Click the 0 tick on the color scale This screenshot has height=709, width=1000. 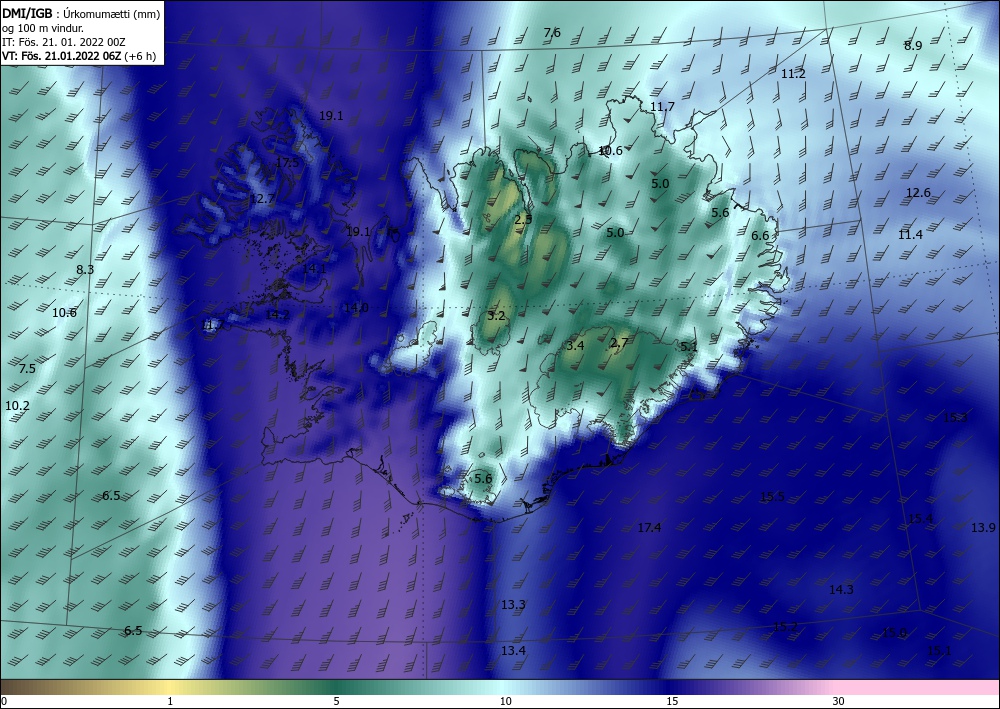(4, 701)
